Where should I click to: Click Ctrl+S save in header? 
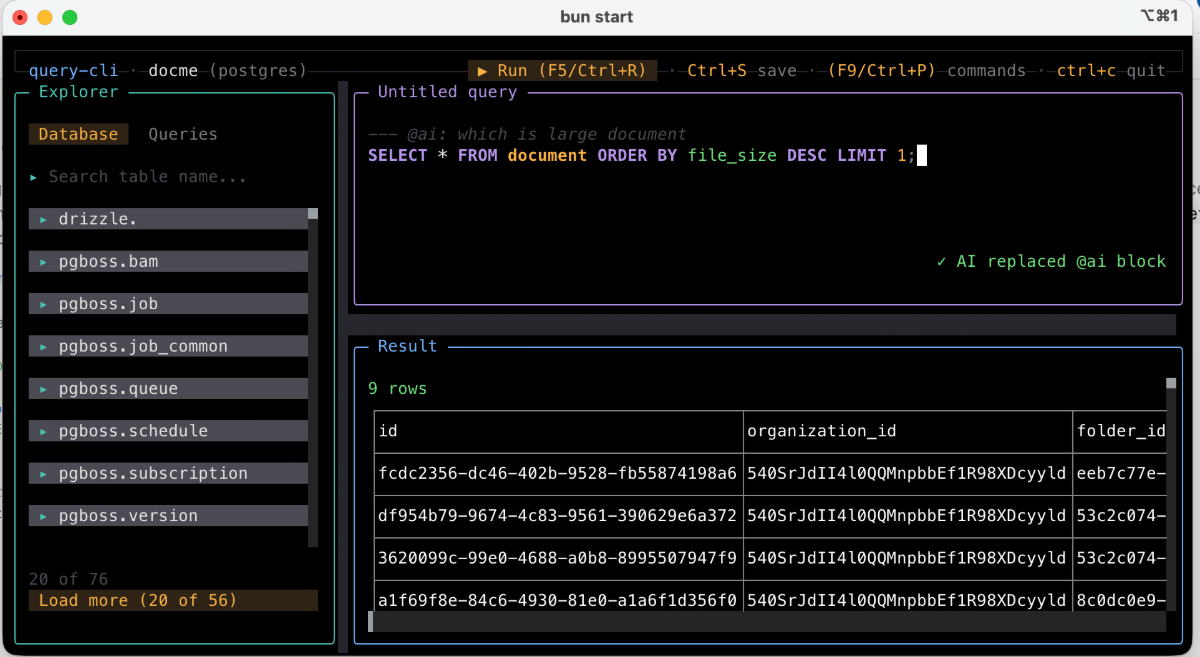coord(742,71)
